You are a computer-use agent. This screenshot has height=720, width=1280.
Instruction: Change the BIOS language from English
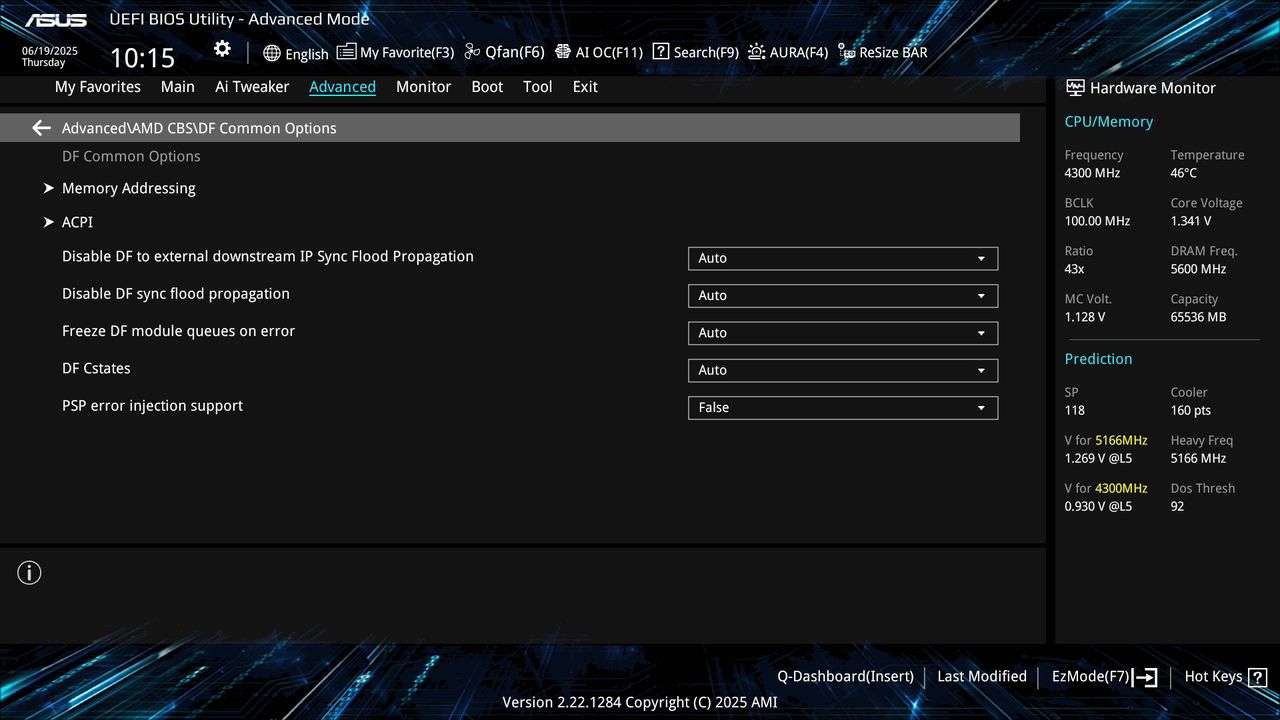pos(296,52)
